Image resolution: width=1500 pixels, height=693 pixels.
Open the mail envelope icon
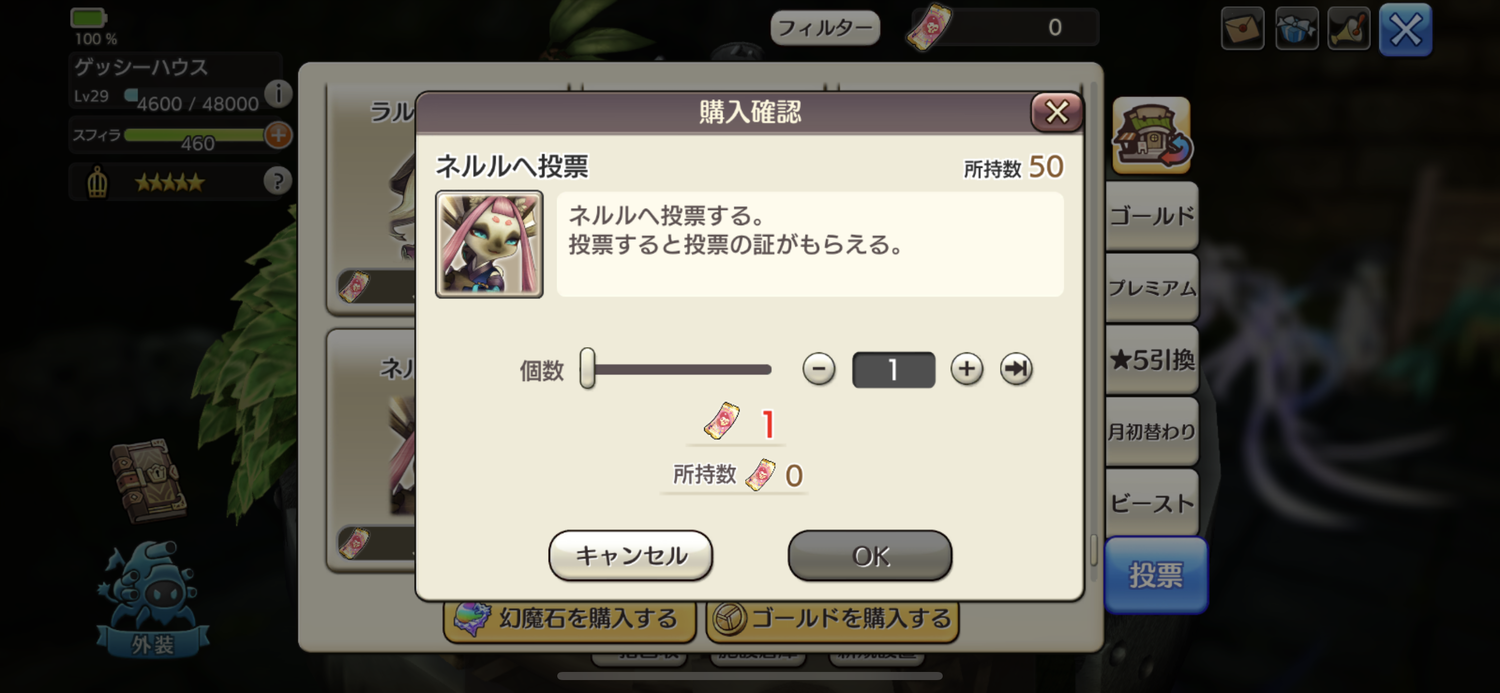tap(1243, 29)
